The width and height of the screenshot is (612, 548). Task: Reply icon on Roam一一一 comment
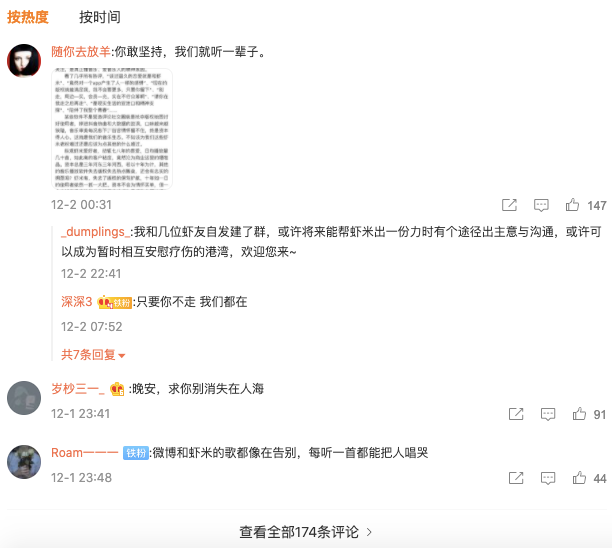point(548,478)
